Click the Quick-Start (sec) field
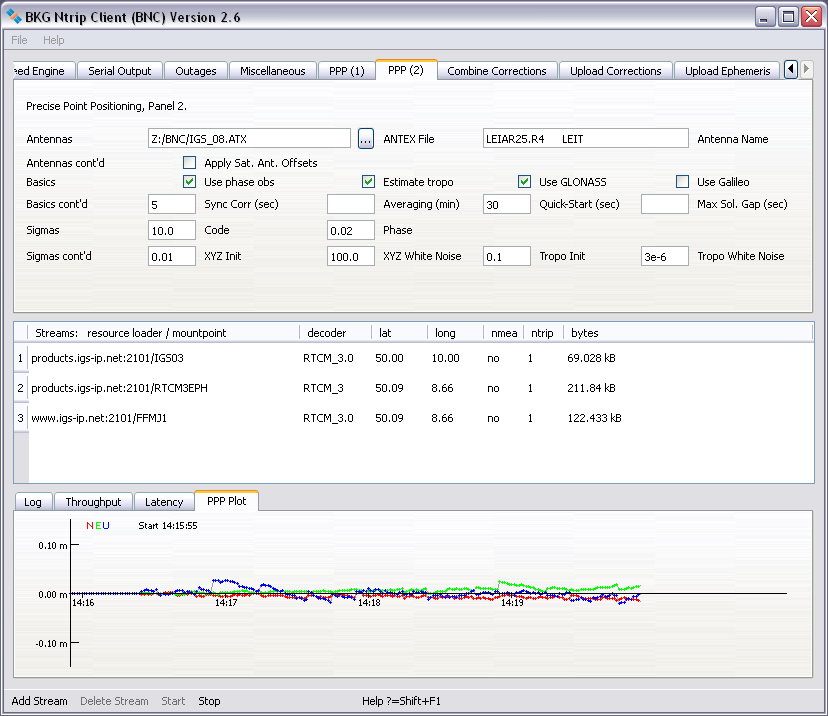 click(507, 204)
